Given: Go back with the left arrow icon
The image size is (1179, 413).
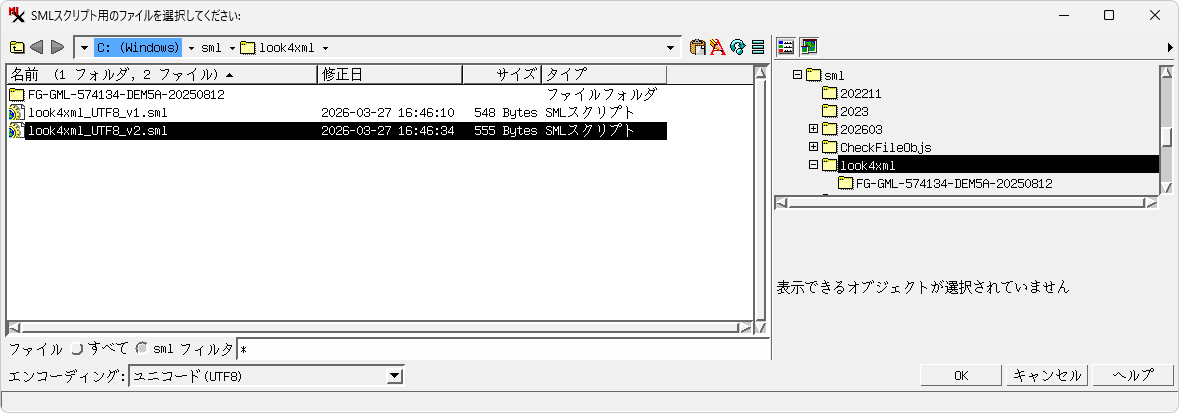Looking at the screenshot, I should click(37, 47).
